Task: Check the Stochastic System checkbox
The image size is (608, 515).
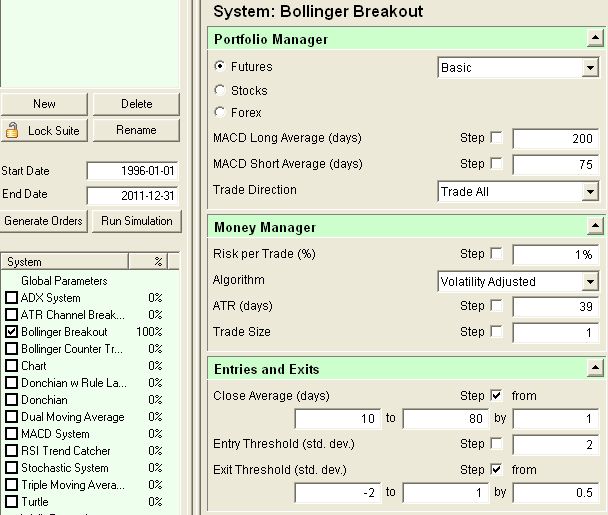Action: [x=12, y=467]
